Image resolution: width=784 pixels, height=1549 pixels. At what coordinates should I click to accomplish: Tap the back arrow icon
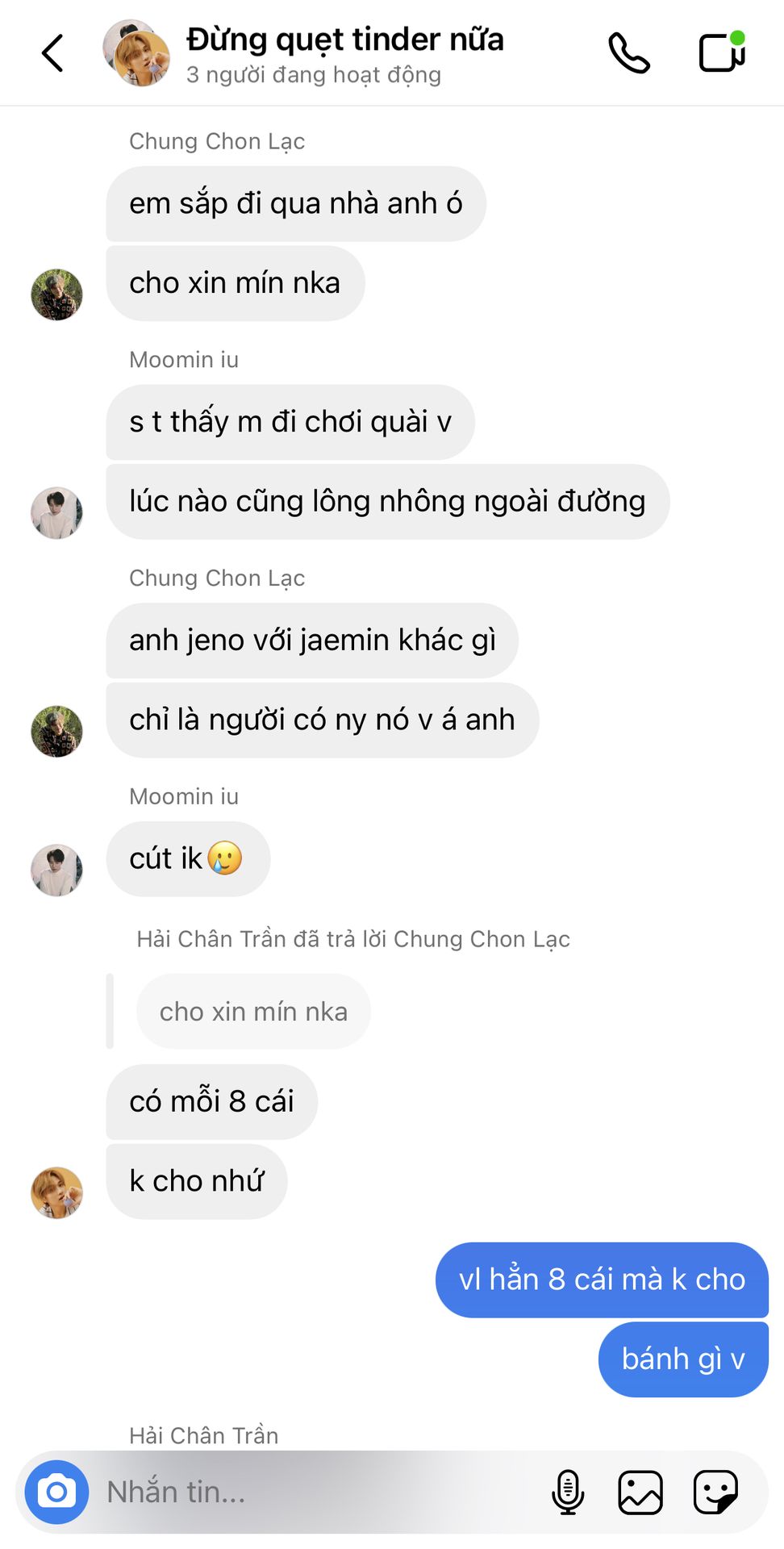click(x=52, y=53)
